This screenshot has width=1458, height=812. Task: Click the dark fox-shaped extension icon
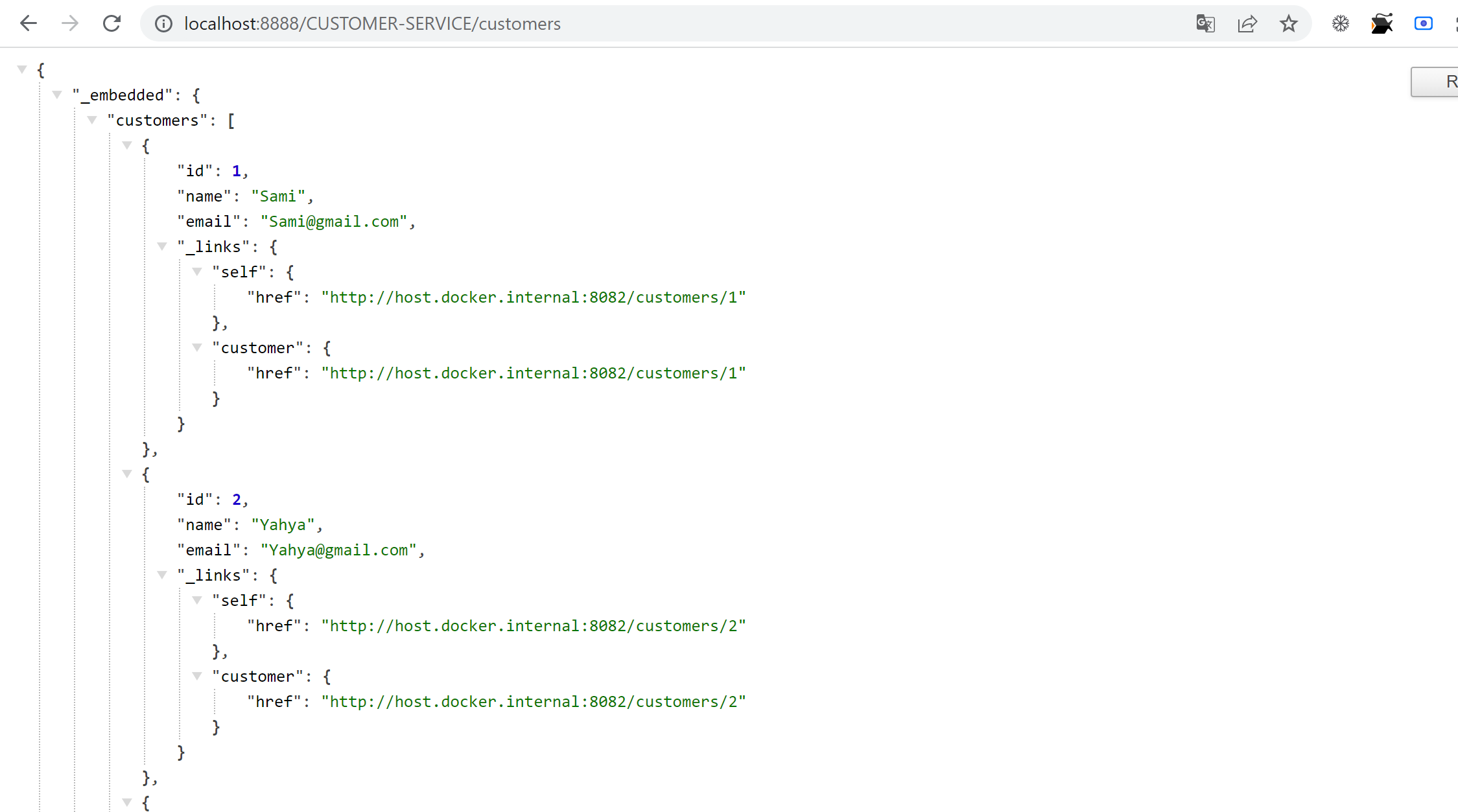(1382, 23)
